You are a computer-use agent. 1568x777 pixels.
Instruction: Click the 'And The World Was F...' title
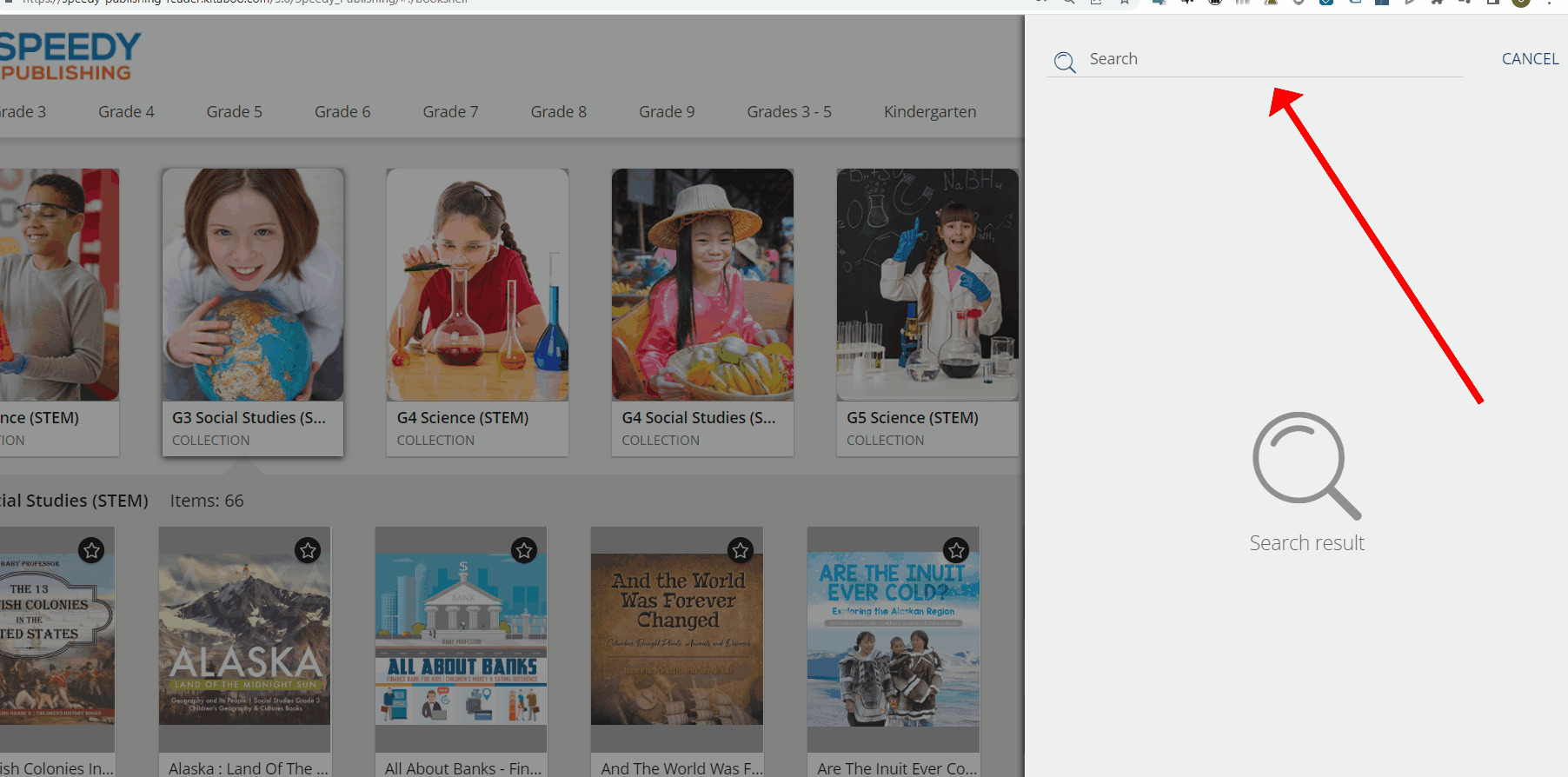[x=681, y=768]
